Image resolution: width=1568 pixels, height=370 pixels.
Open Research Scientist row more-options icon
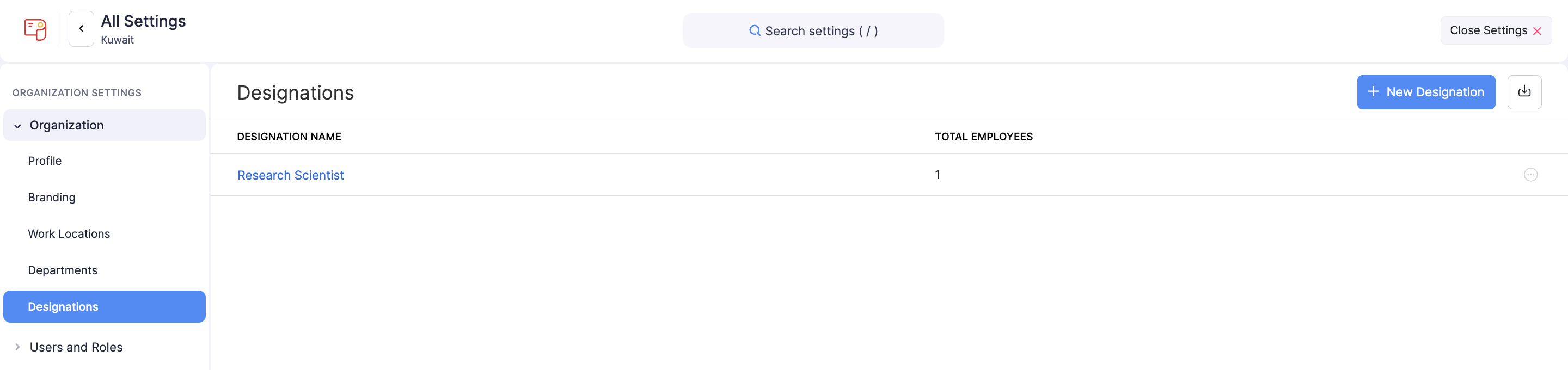tap(1530, 175)
